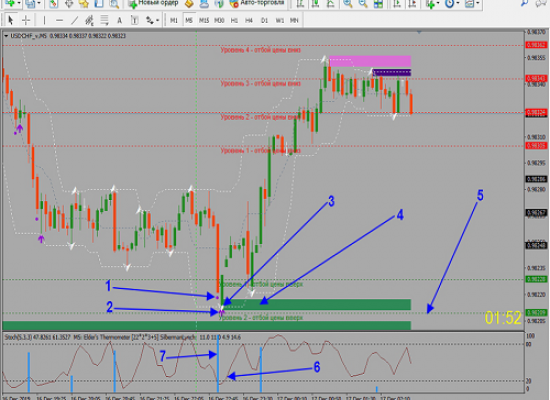
Task: Switch to the H4 timeframe
Action: (x=249, y=20)
